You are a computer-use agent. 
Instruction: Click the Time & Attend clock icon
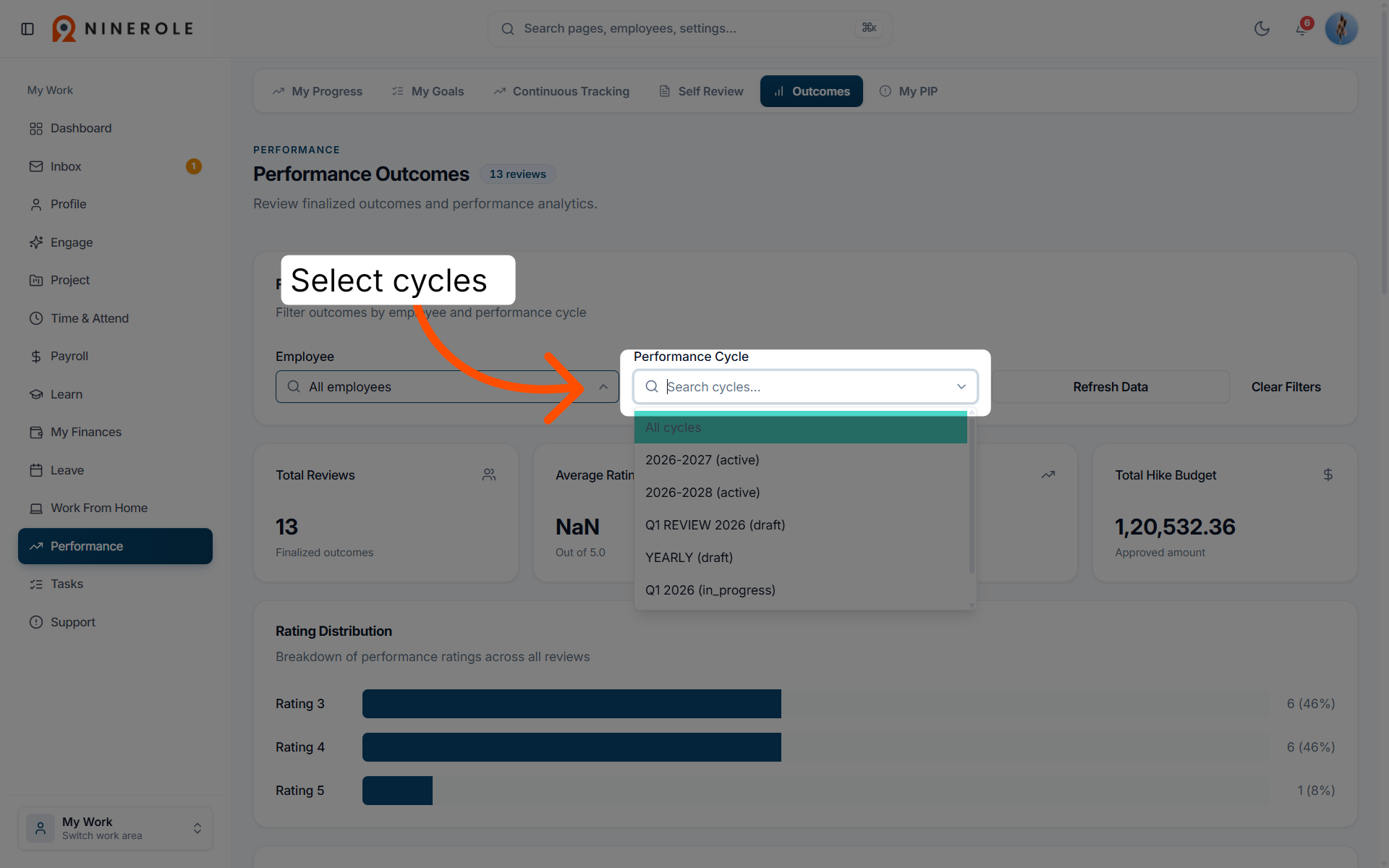tap(36, 318)
